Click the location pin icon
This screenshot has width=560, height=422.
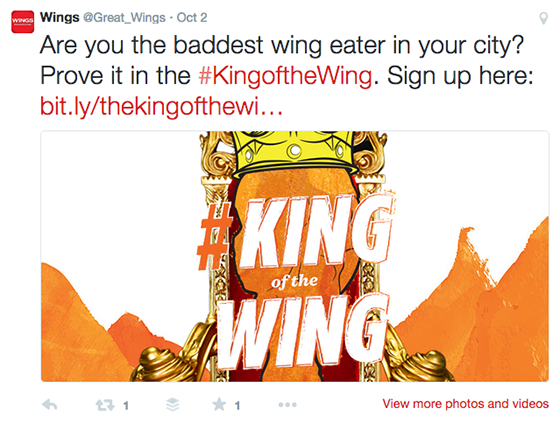(x=543, y=18)
